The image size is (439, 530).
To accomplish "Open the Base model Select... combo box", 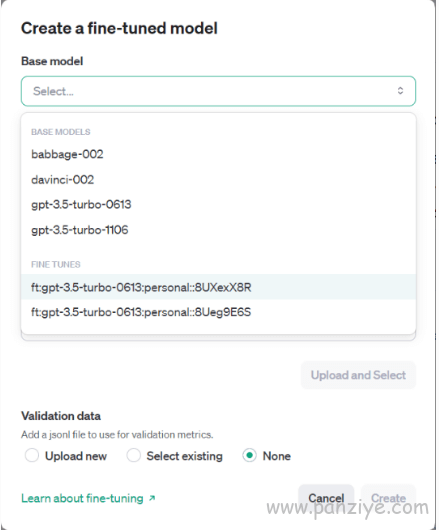I will 218,91.
